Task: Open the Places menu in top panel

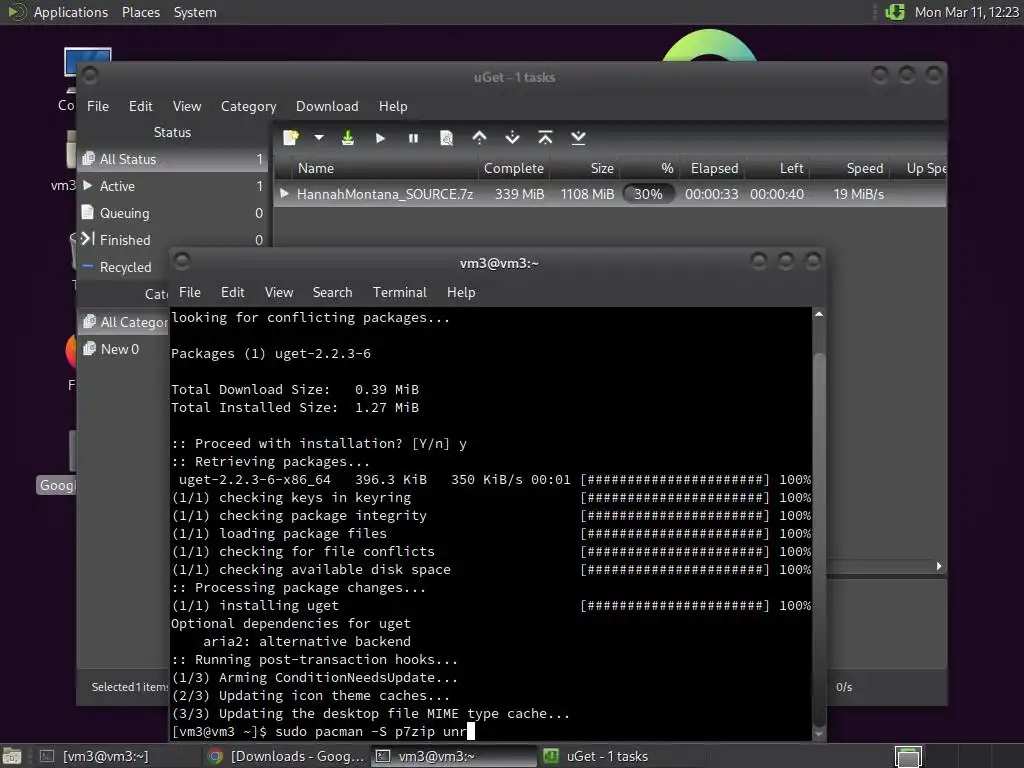Action: point(140,12)
